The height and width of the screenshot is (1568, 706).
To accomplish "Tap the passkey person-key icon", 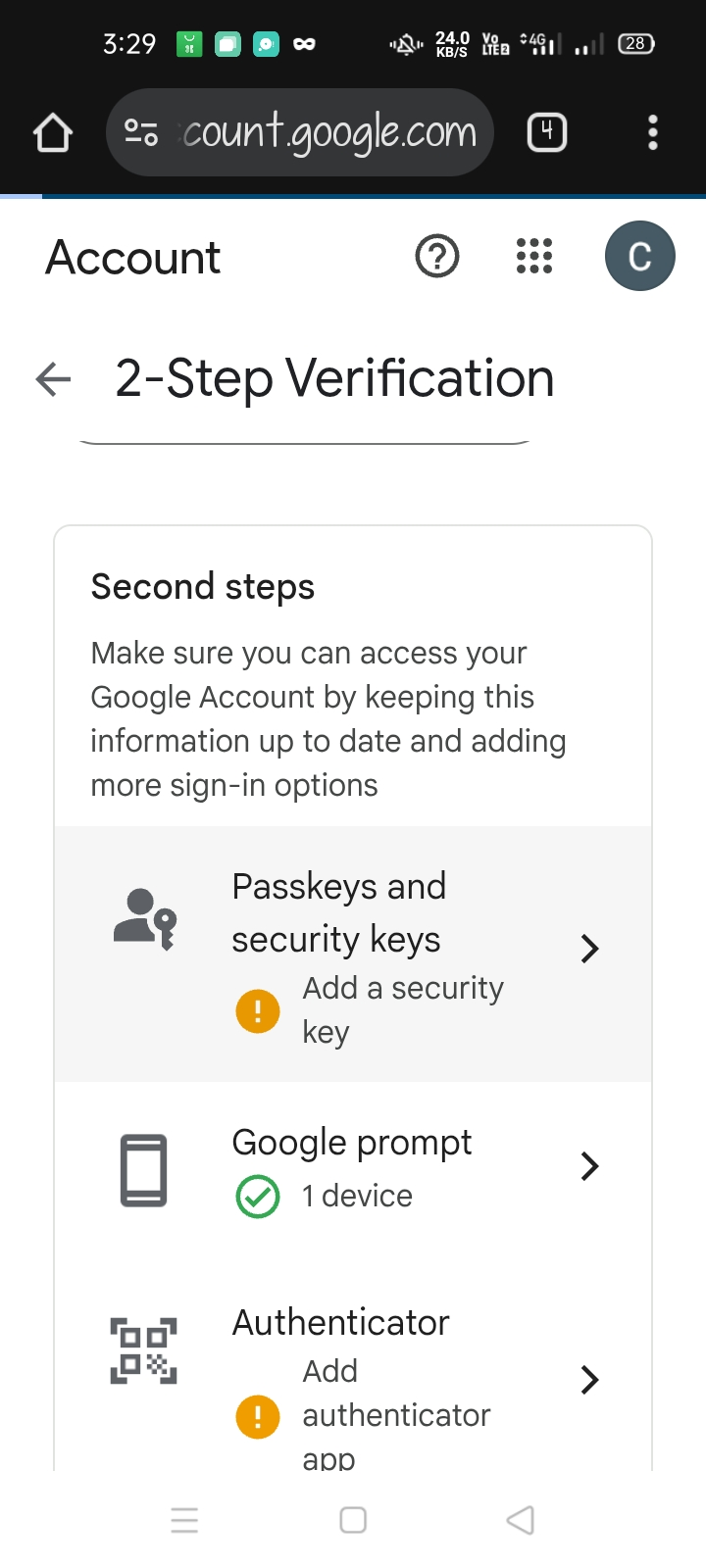I will (145, 918).
